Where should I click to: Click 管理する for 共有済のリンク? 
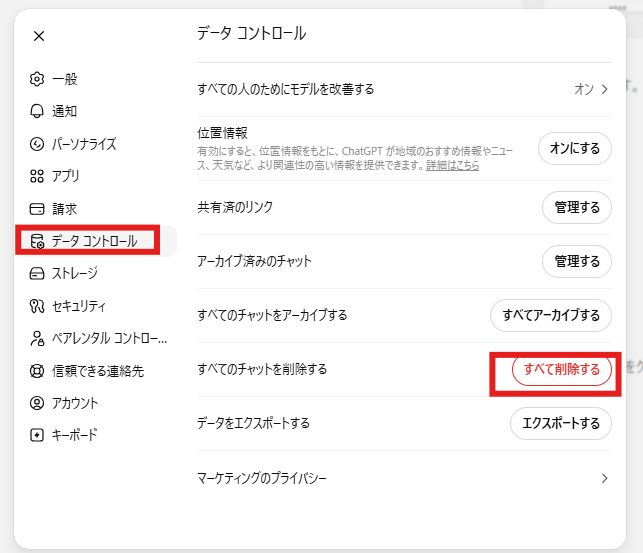tap(577, 207)
